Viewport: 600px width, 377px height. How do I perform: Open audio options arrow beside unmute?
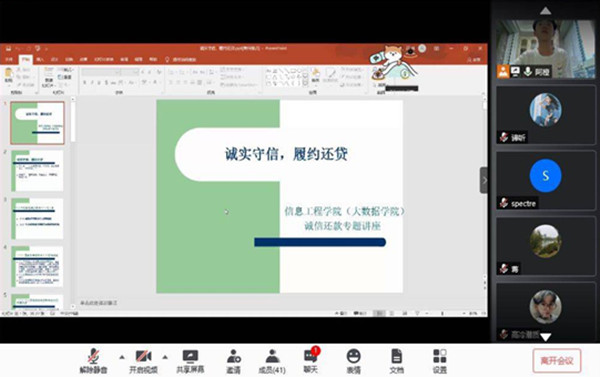click(x=122, y=357)
